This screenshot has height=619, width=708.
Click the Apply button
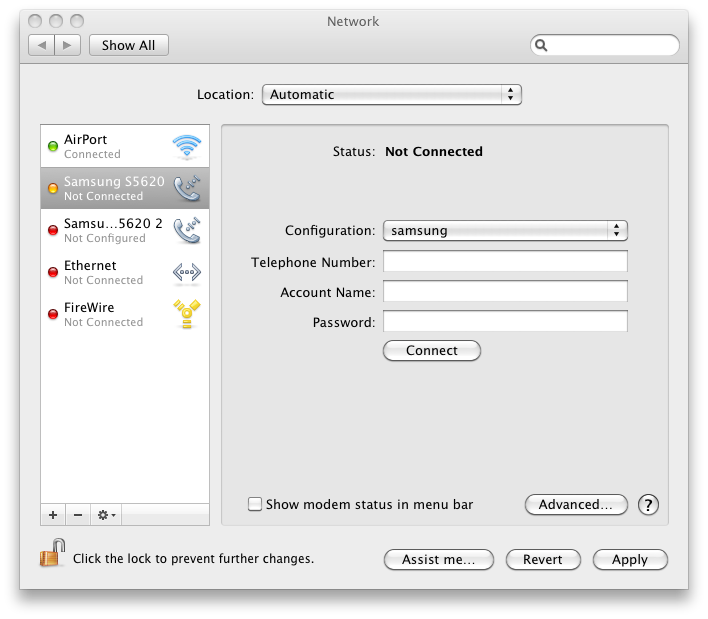[x=630, y=559]
